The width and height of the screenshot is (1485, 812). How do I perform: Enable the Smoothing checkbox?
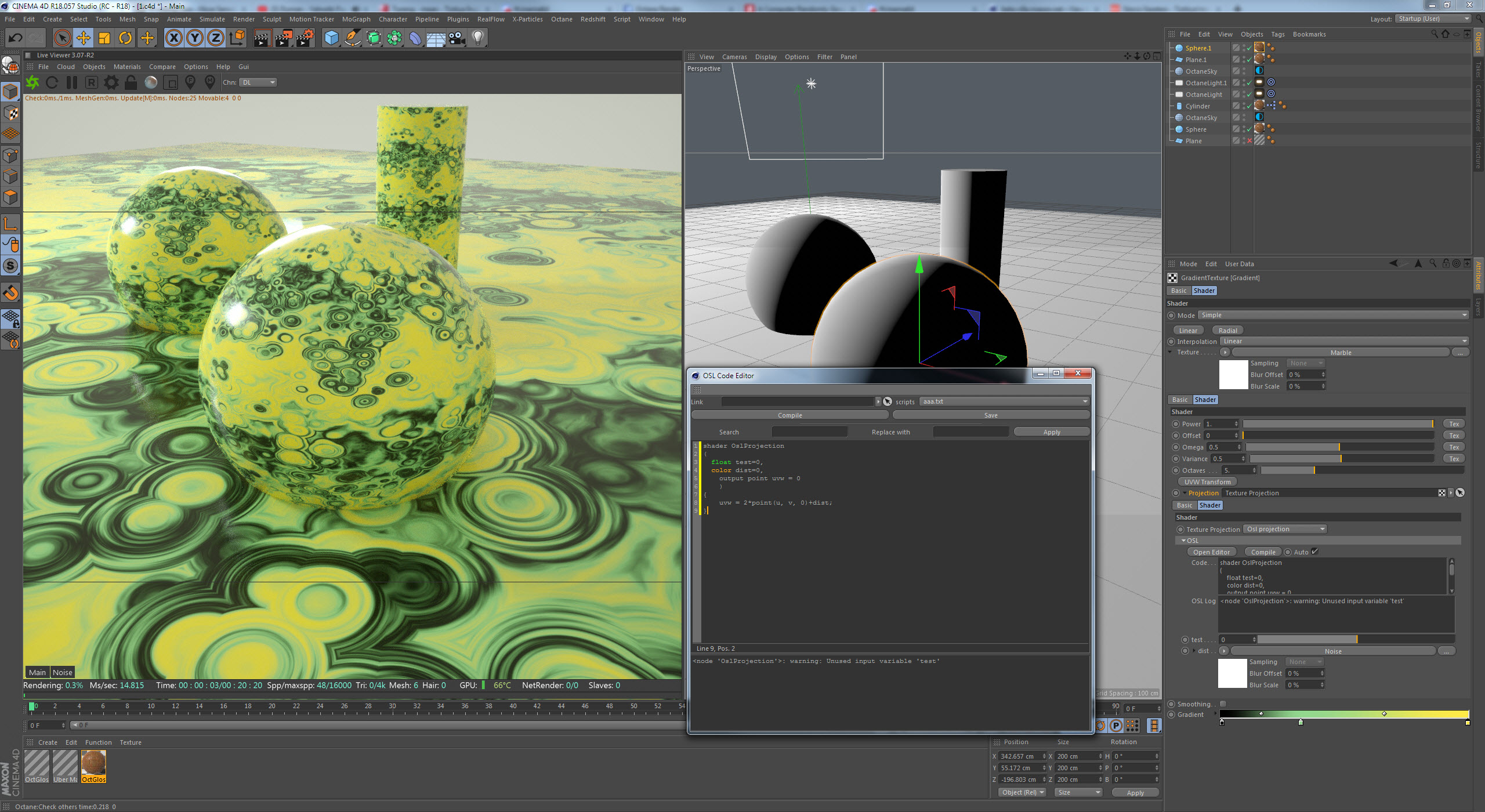[x=1223, y=704]
